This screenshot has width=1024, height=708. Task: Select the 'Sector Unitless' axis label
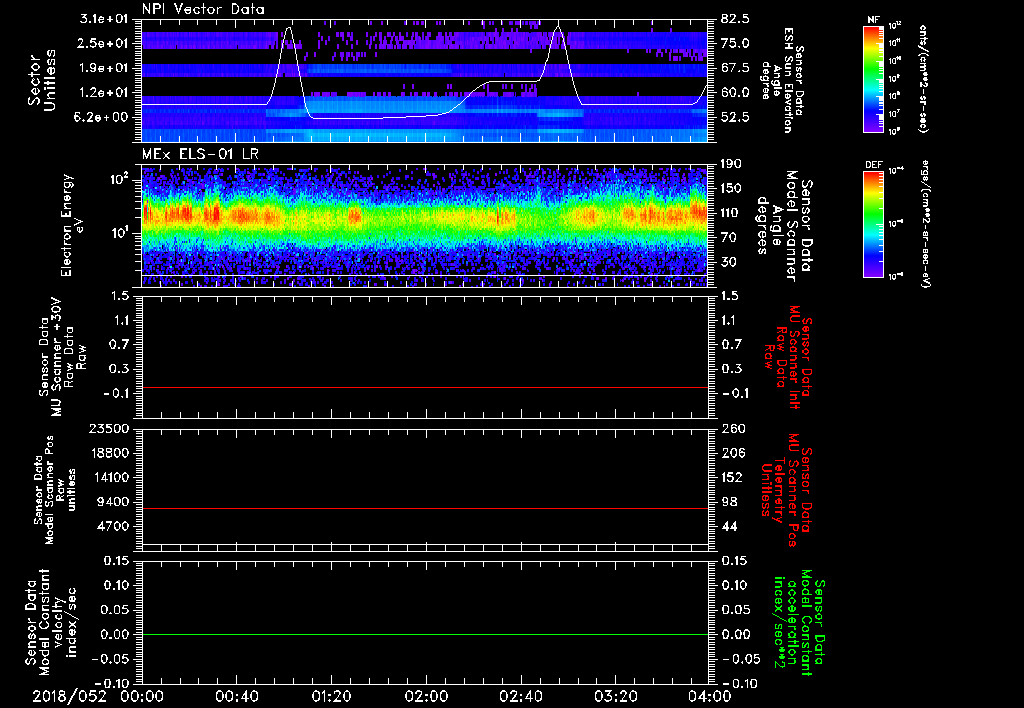click(x=40, y=80)
